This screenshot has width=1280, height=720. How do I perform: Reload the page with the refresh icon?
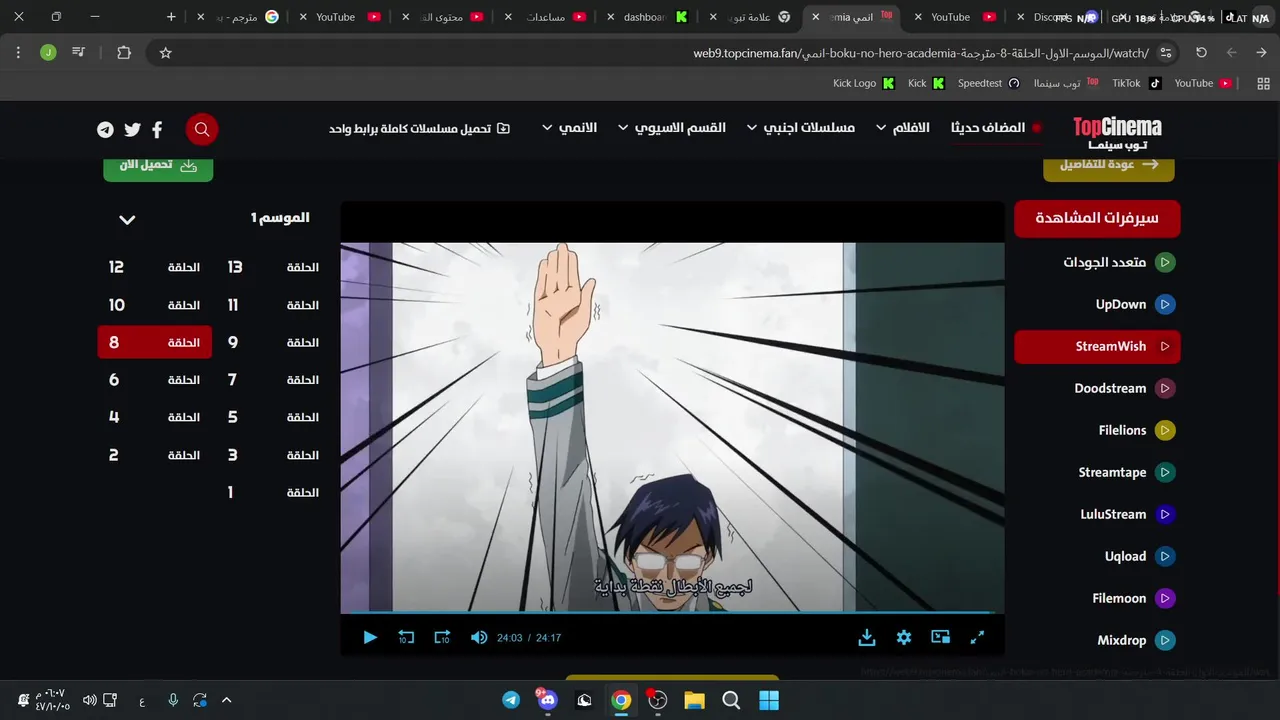pyautogui.click(x=1201, y=53)
